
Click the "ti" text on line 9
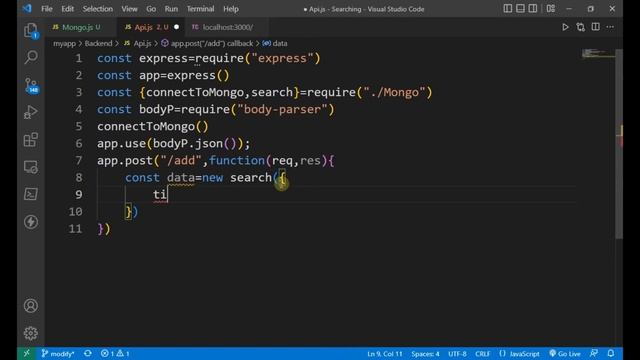tap(160, 195)
